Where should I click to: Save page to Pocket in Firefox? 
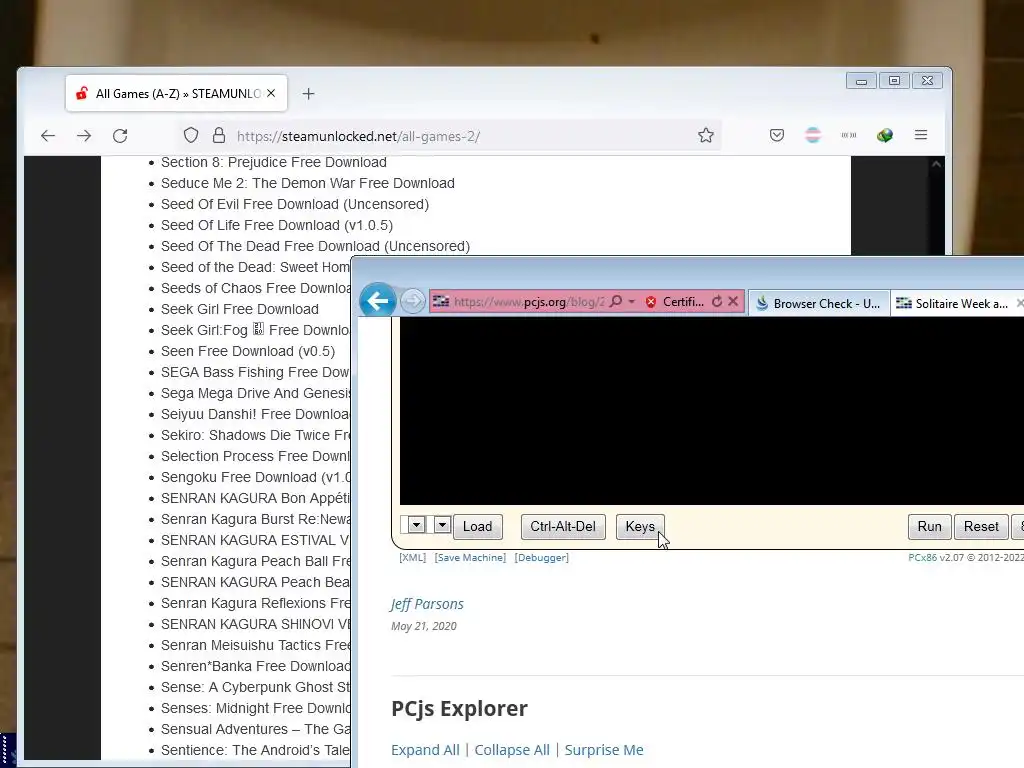(x=776, y=135)
